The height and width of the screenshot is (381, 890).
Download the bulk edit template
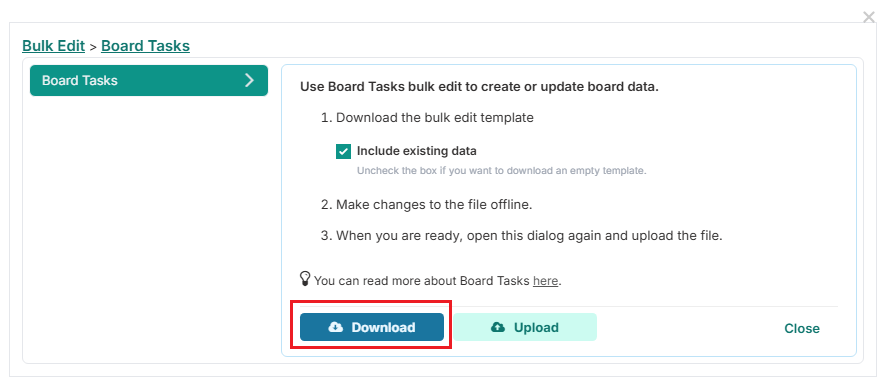click(x=372, y=327)
